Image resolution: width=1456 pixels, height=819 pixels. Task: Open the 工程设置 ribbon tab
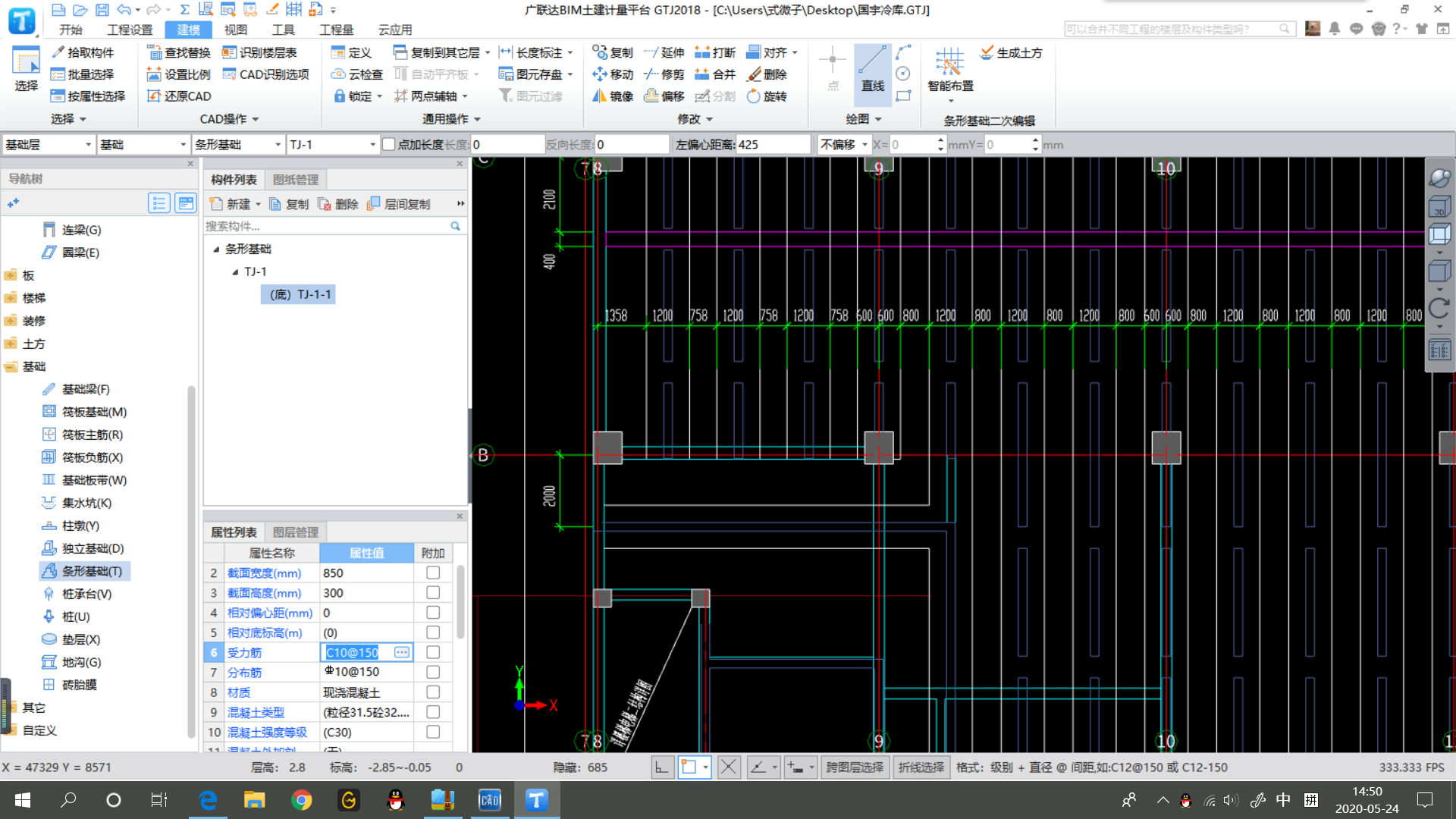click(x=130, y=30)
